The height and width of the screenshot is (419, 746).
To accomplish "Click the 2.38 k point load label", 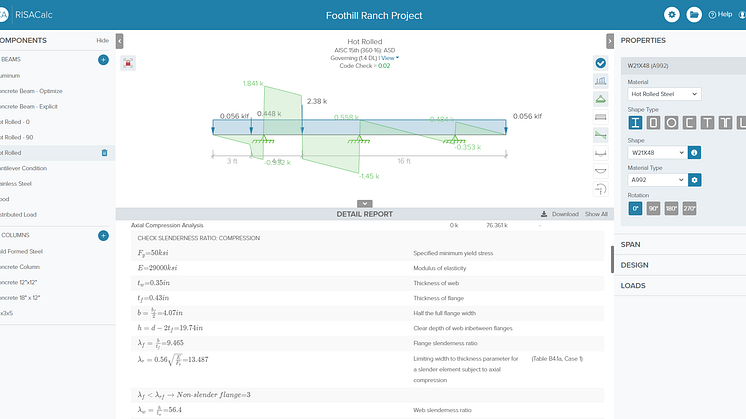I will pos(317,101).
